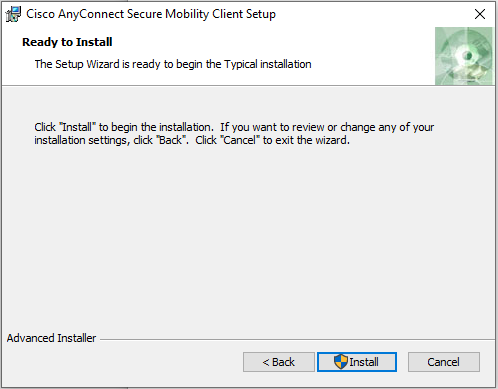The height and width of the screenshot is (389, 498).
Task: Click the words Typical installation in the subtitle
Action: tap(268, 64)
